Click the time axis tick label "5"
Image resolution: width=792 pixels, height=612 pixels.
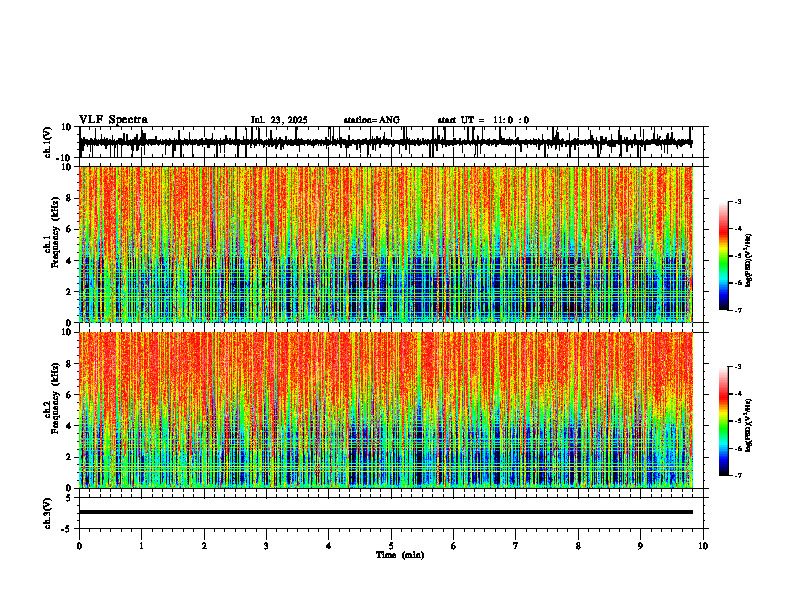(x=391, y=546)
